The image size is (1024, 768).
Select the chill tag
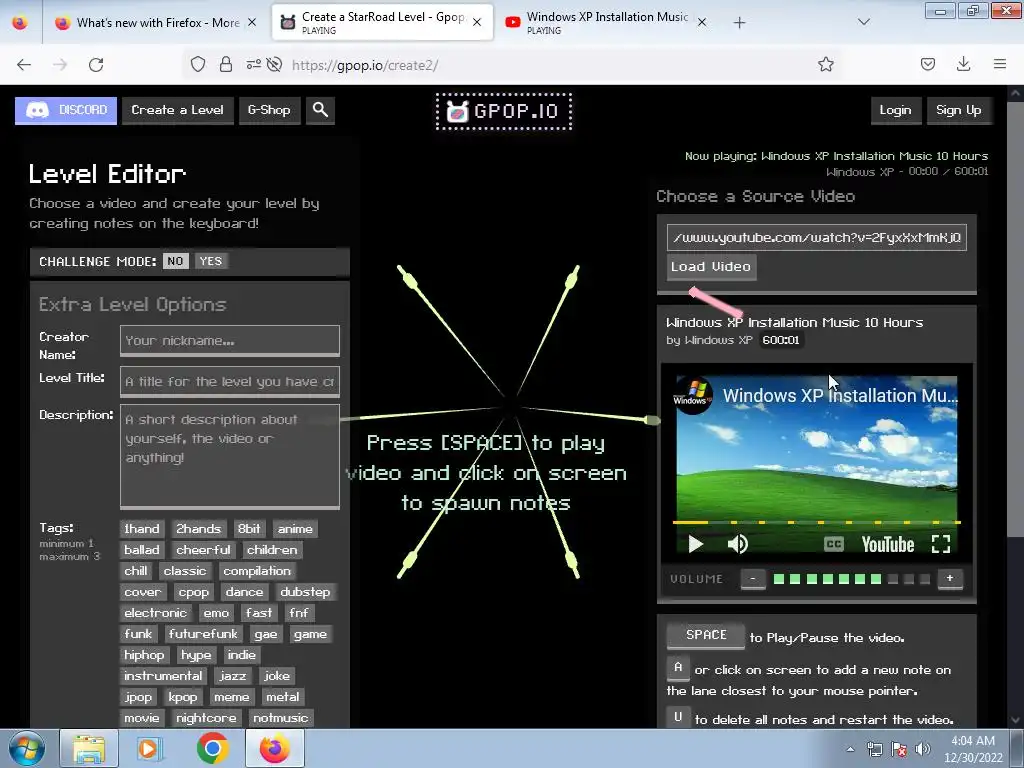pos(136,571)
